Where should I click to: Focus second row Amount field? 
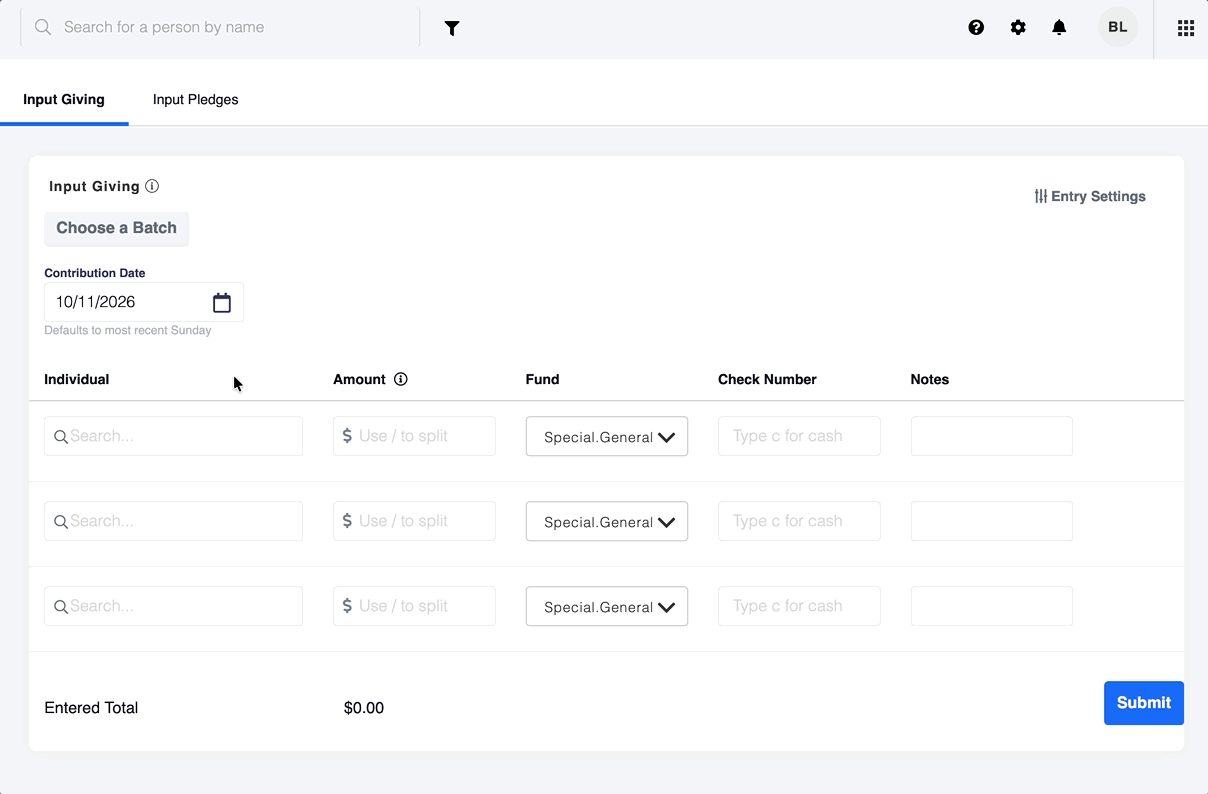(x=414, y=521)
